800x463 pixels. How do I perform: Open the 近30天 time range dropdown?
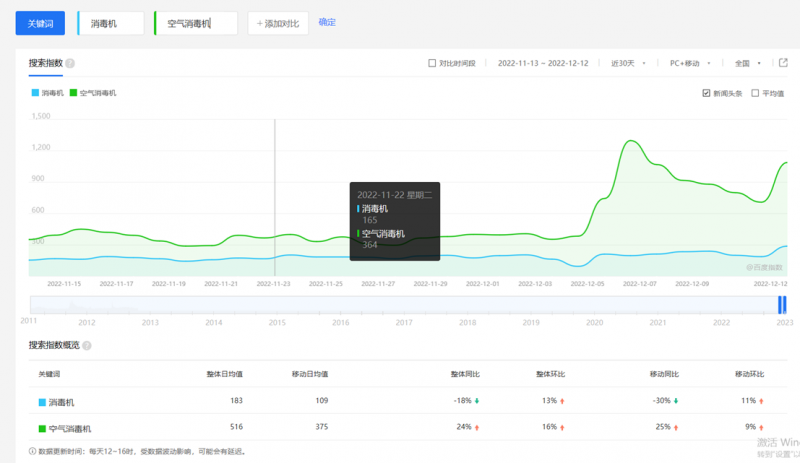[x=628, y=63]
